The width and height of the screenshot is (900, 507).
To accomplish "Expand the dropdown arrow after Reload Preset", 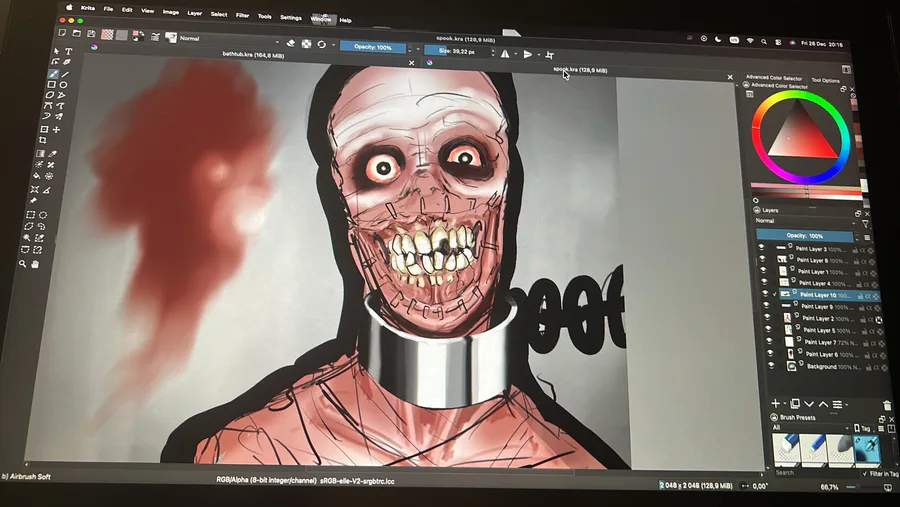I will 333,45.
